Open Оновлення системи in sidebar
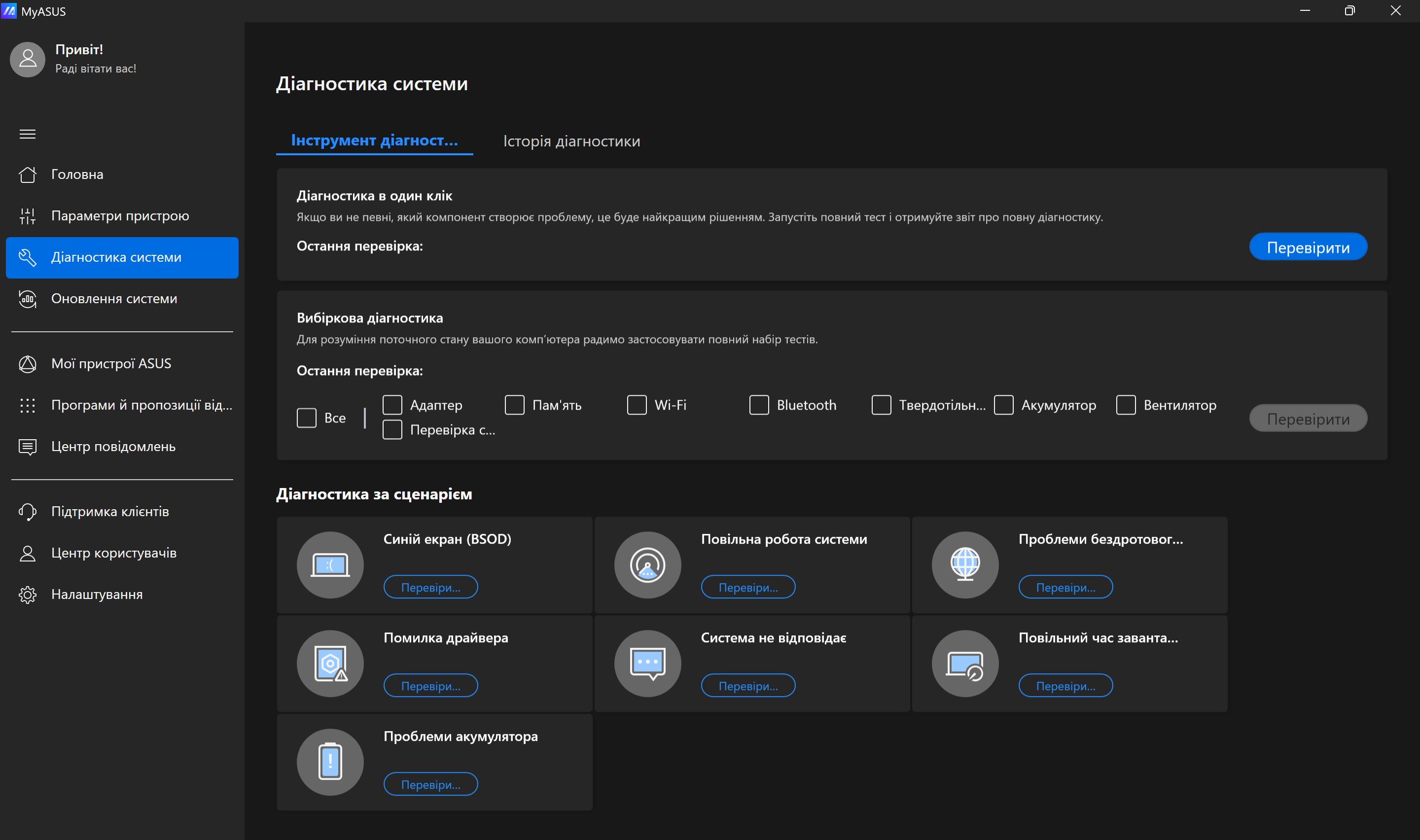Screen dimensions: 1420x840 click(x=114, y=298)
